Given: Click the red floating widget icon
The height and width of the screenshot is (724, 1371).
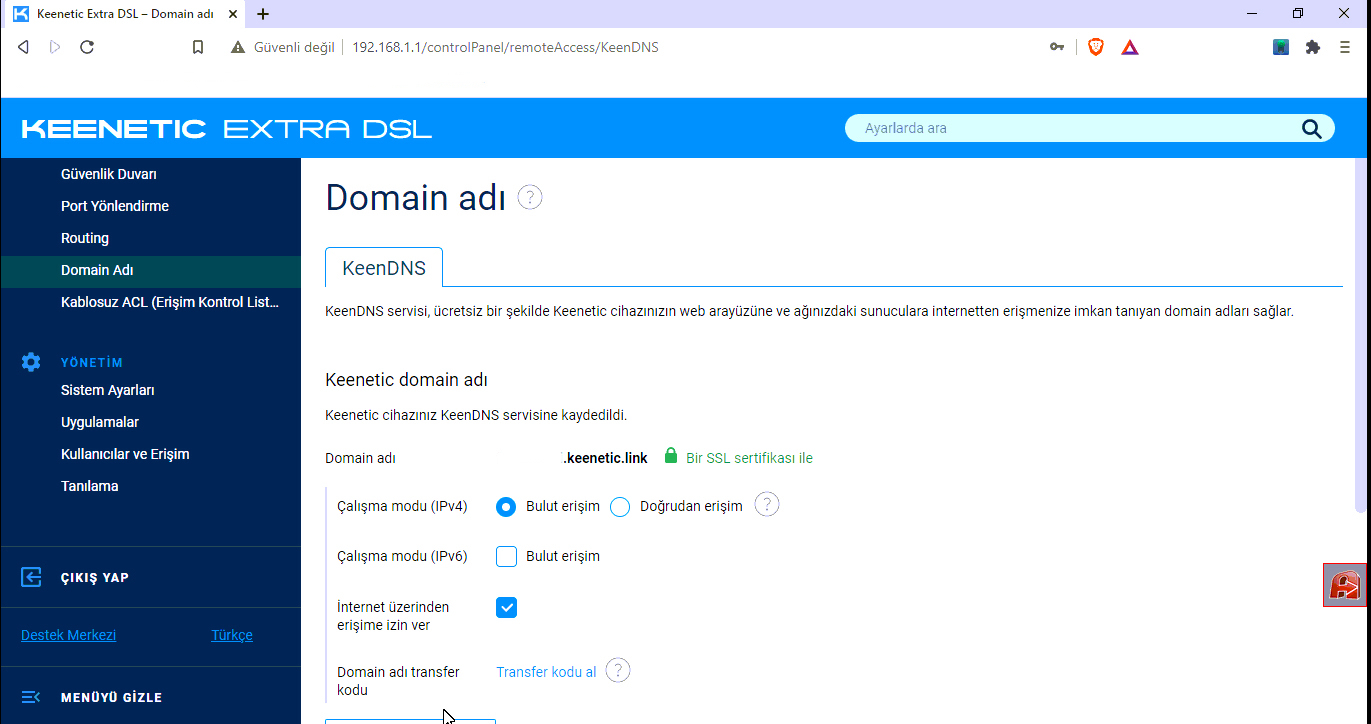Looking at the screenshot, I should coord(1345,585).
